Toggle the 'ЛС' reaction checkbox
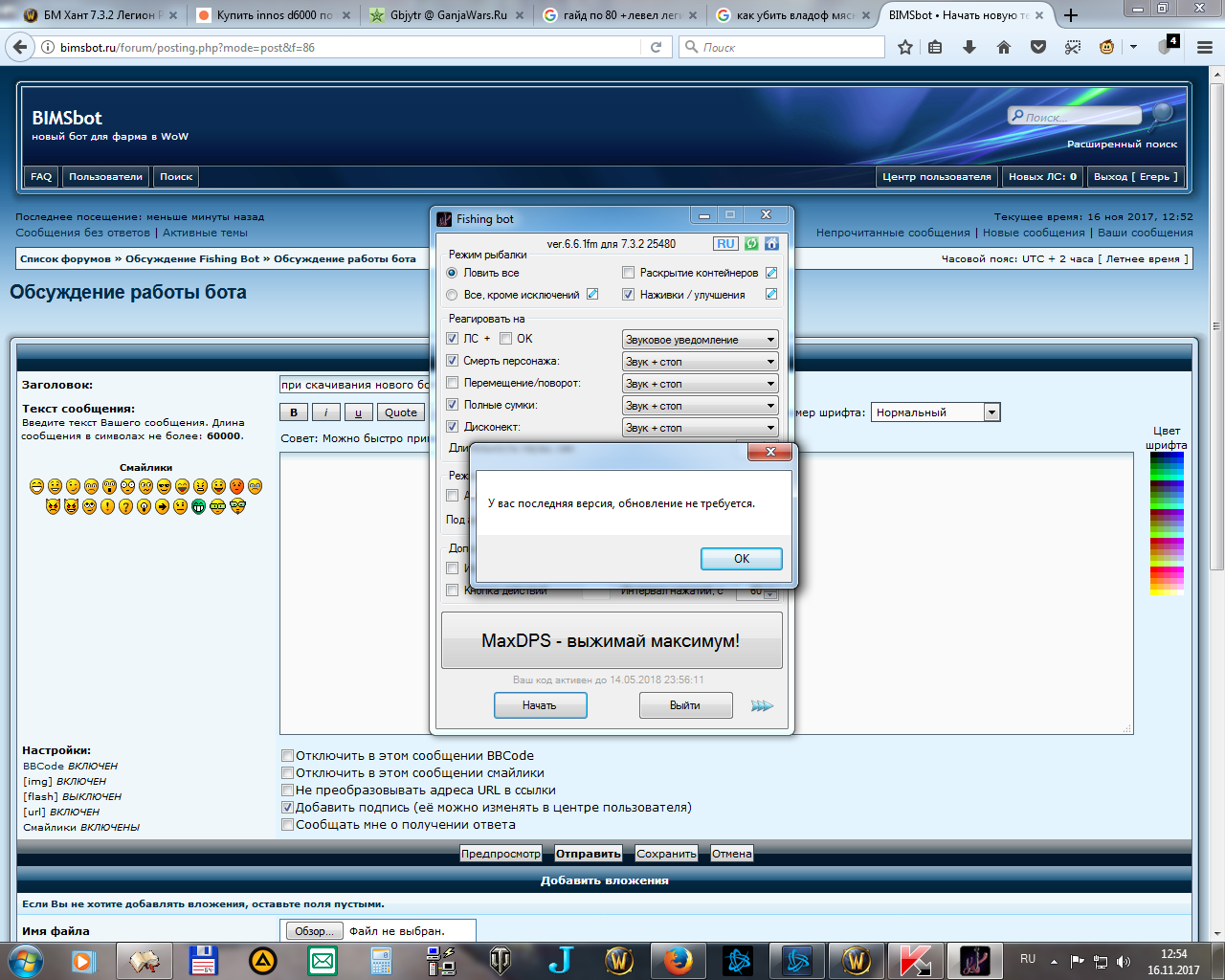 (453, 339)
